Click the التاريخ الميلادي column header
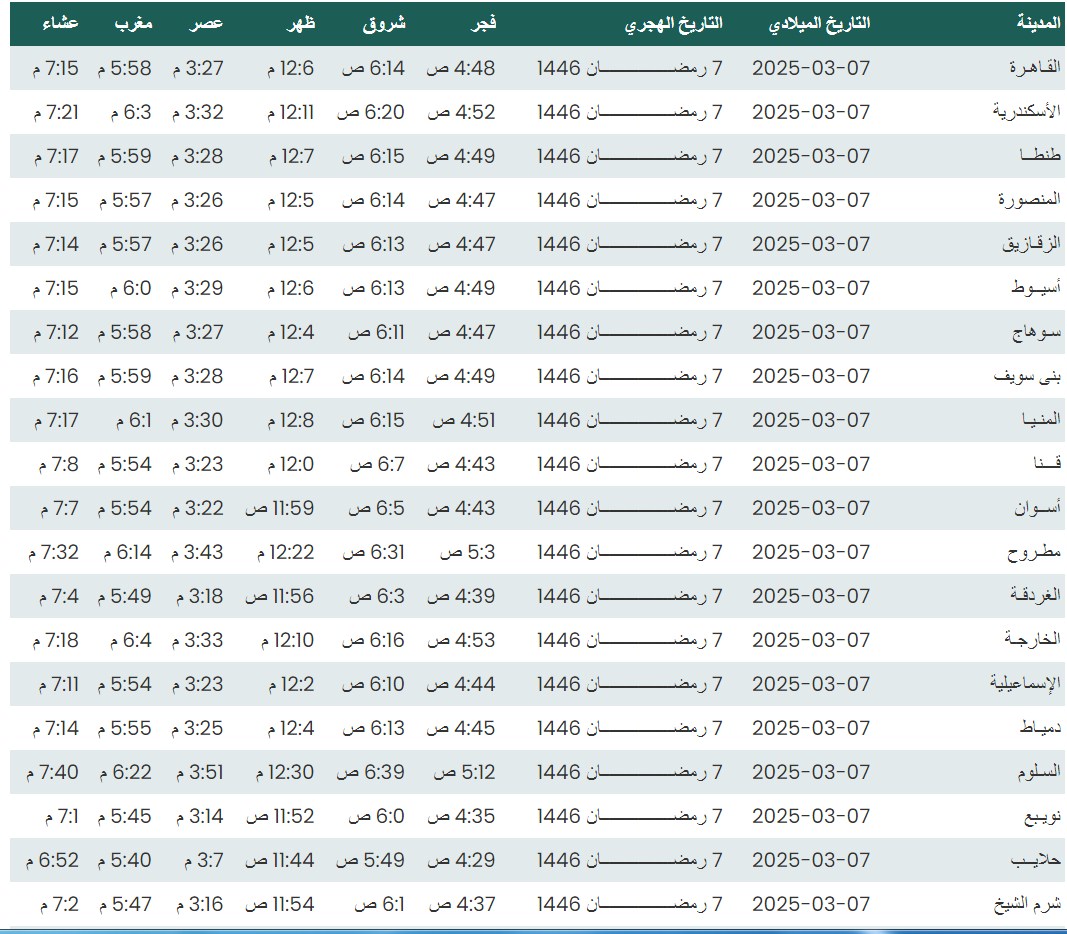The width and height of the screenshot is (1067, 934). tap(819, 23)
